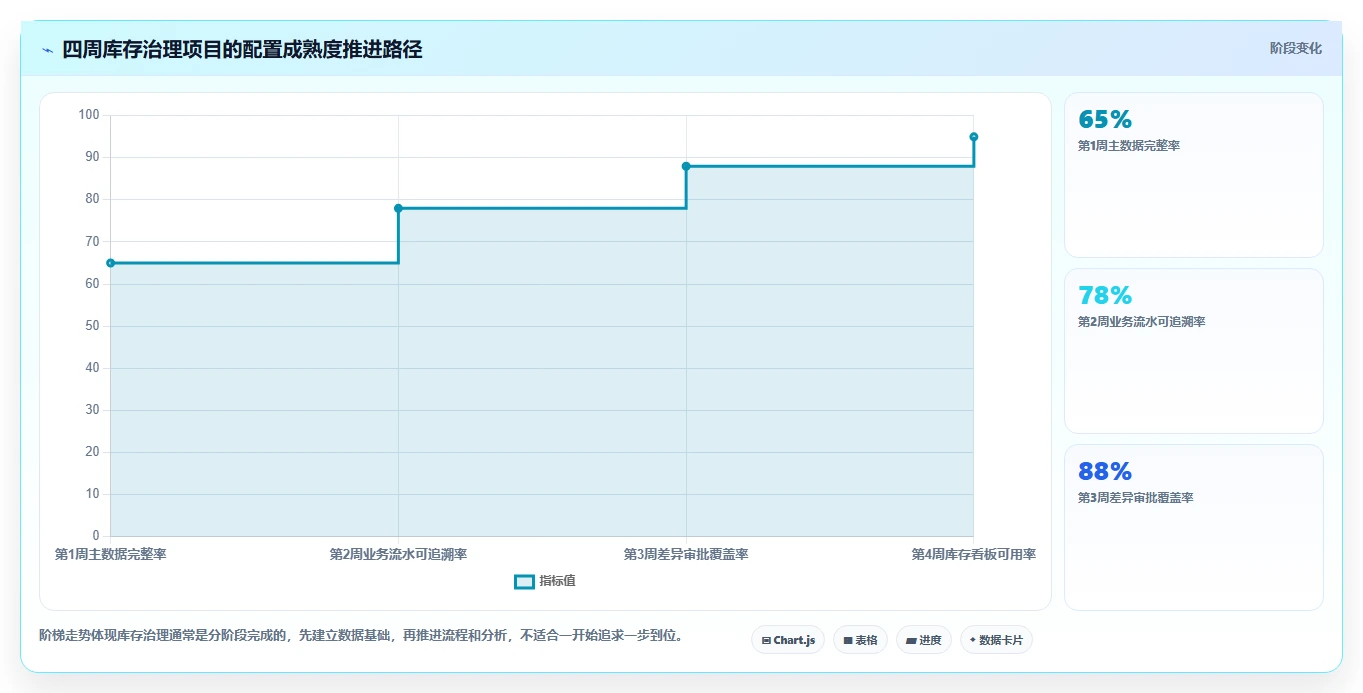Screen dimensions: 1363x693
Task: Click the 88% value in third card
Action: tap(1105, 472)
